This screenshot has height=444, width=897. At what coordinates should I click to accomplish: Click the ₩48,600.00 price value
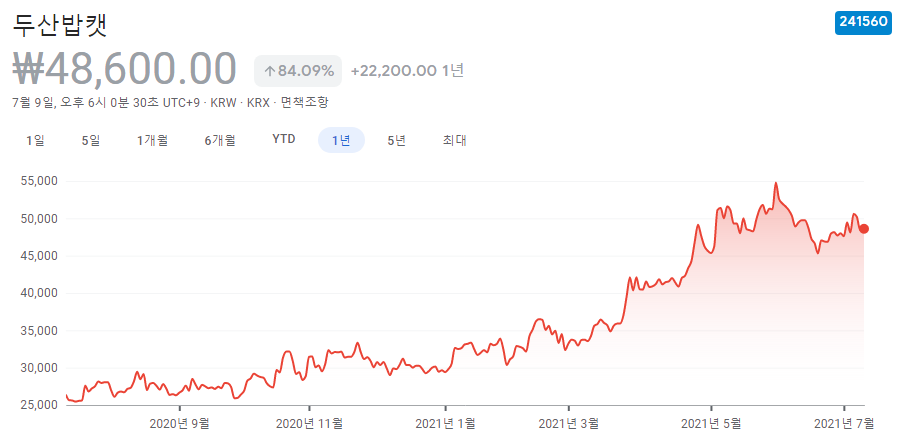point(124,70)
